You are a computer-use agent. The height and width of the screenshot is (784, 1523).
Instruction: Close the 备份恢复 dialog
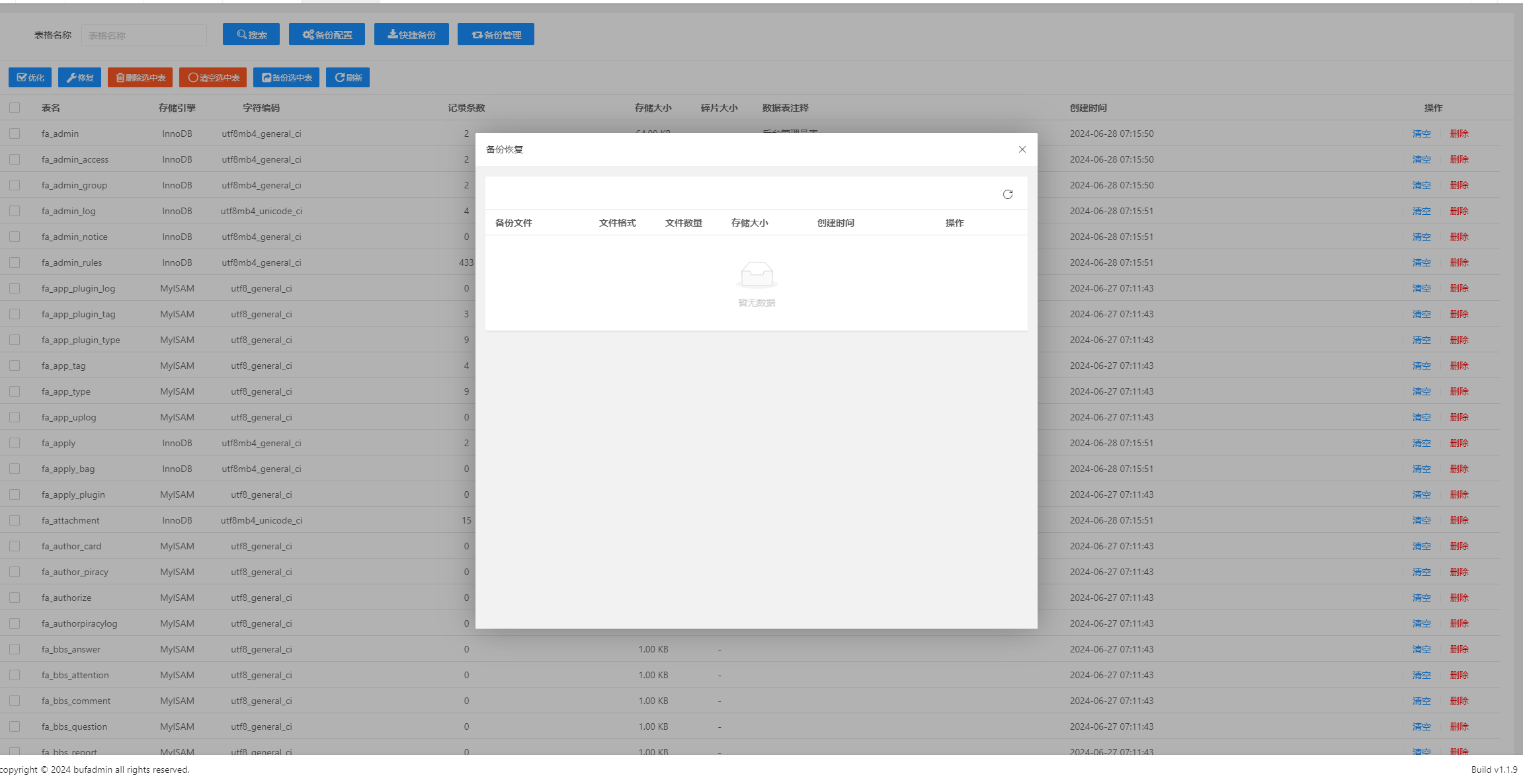[x=1022, y=149]
